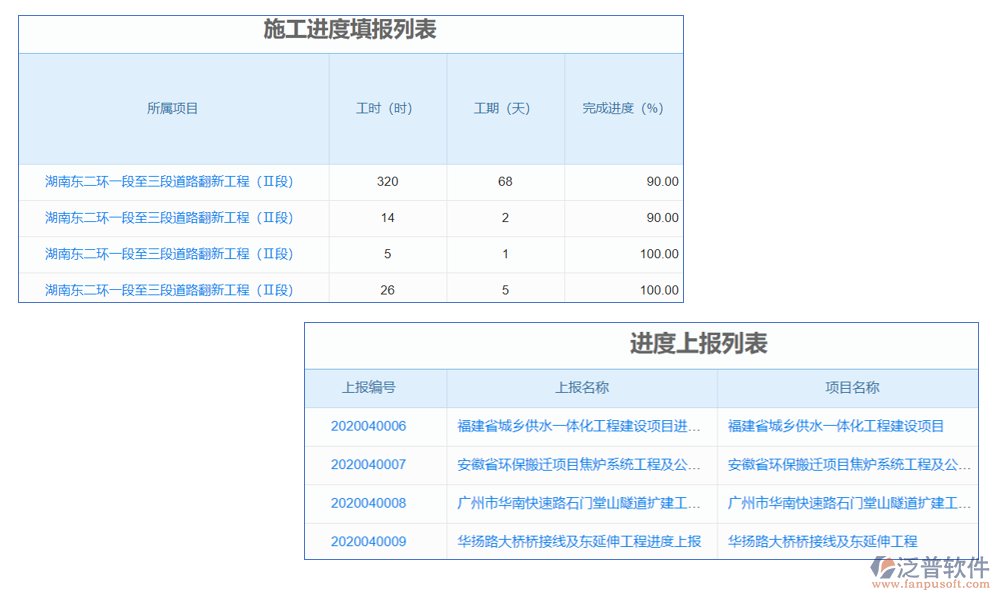The image size is (1000, 600).
Task: Select the 广州市华南快速路 entry in 上报名称 column
Action: (579, 503)
